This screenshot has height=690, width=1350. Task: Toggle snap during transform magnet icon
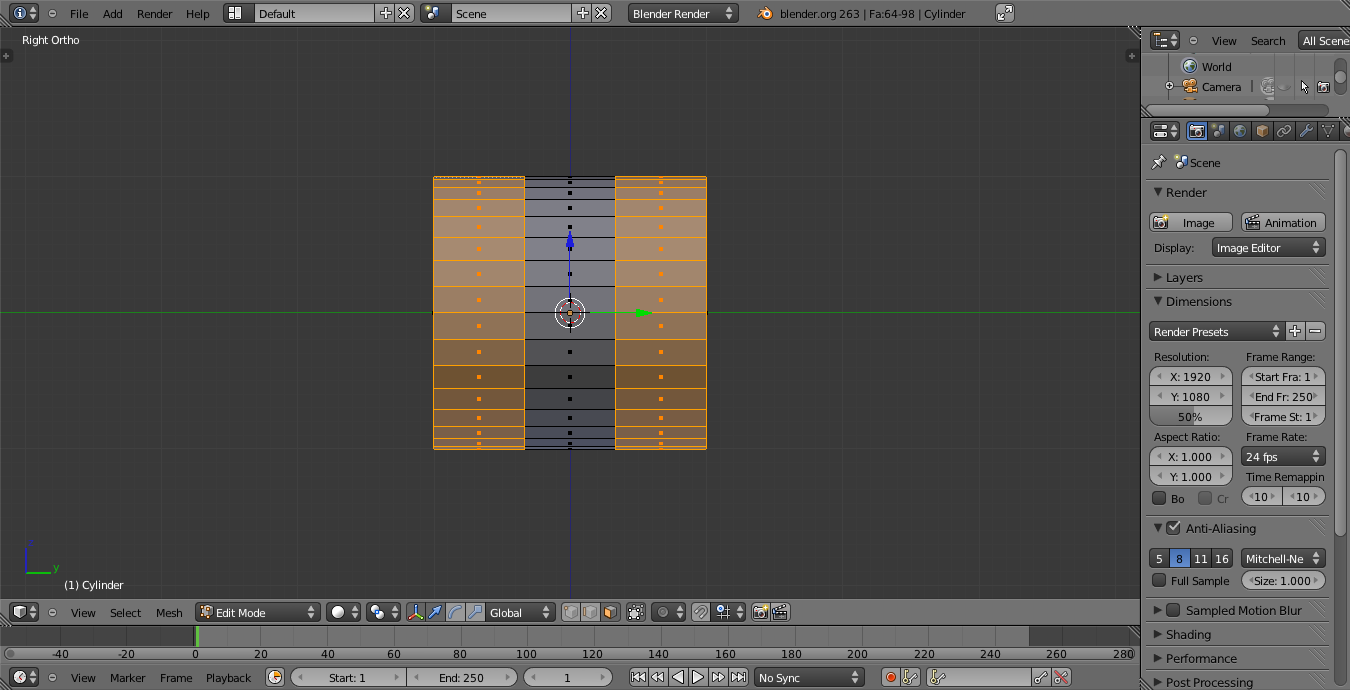point(701,612)
